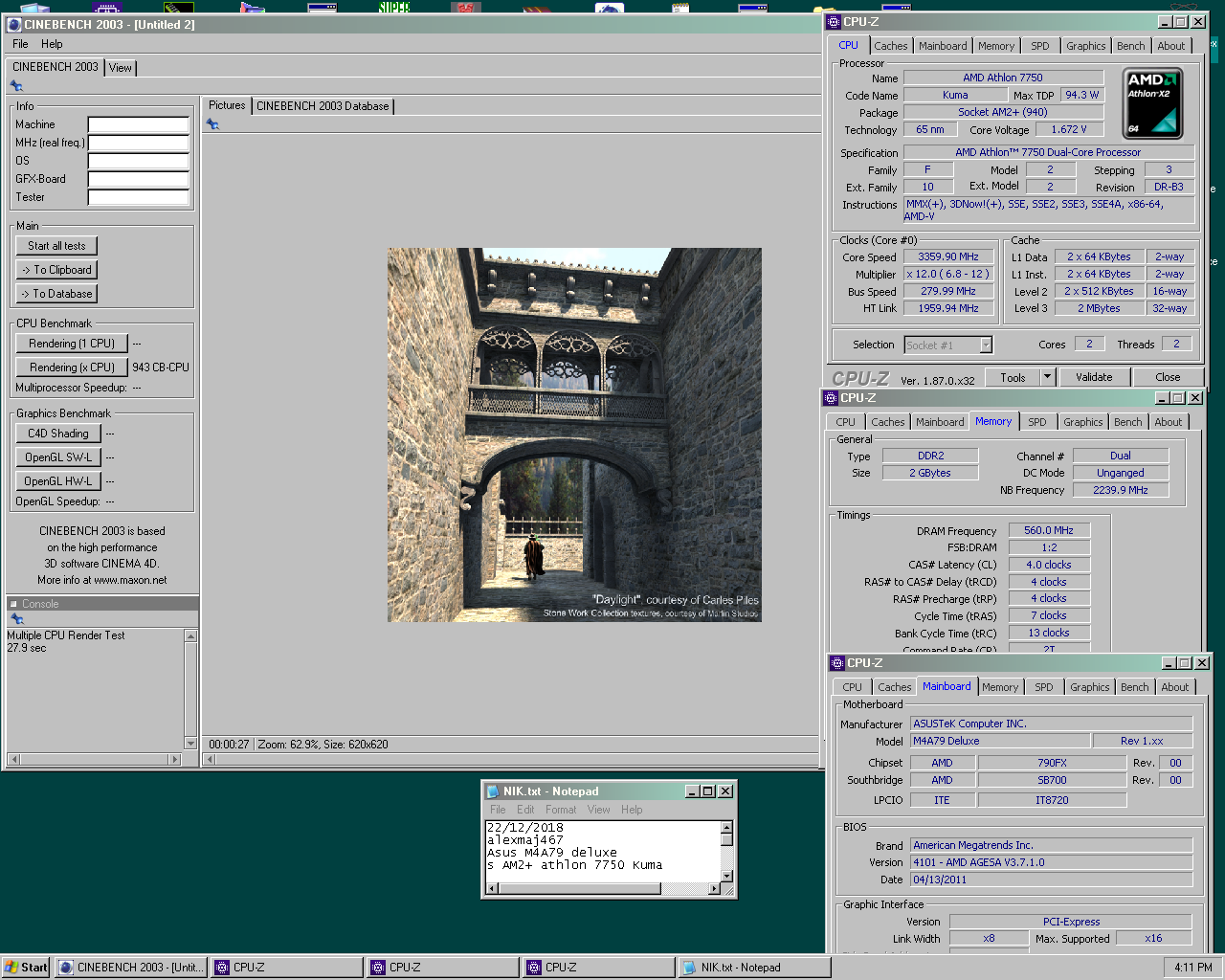This screenshot has height=980, width=1225.
Task: Click the Console scrollbar down arrow
Action: [x=190, y=744]
